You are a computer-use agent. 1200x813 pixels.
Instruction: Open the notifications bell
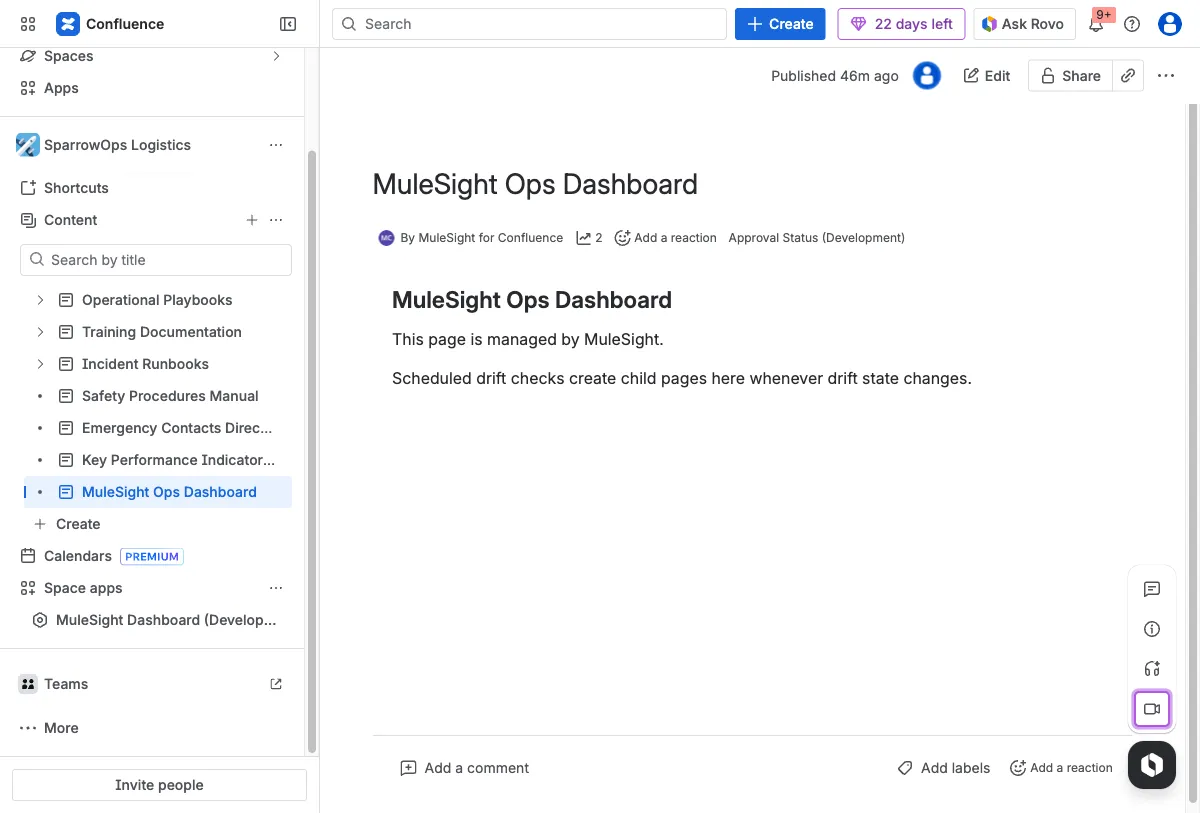pos(1096,24)
